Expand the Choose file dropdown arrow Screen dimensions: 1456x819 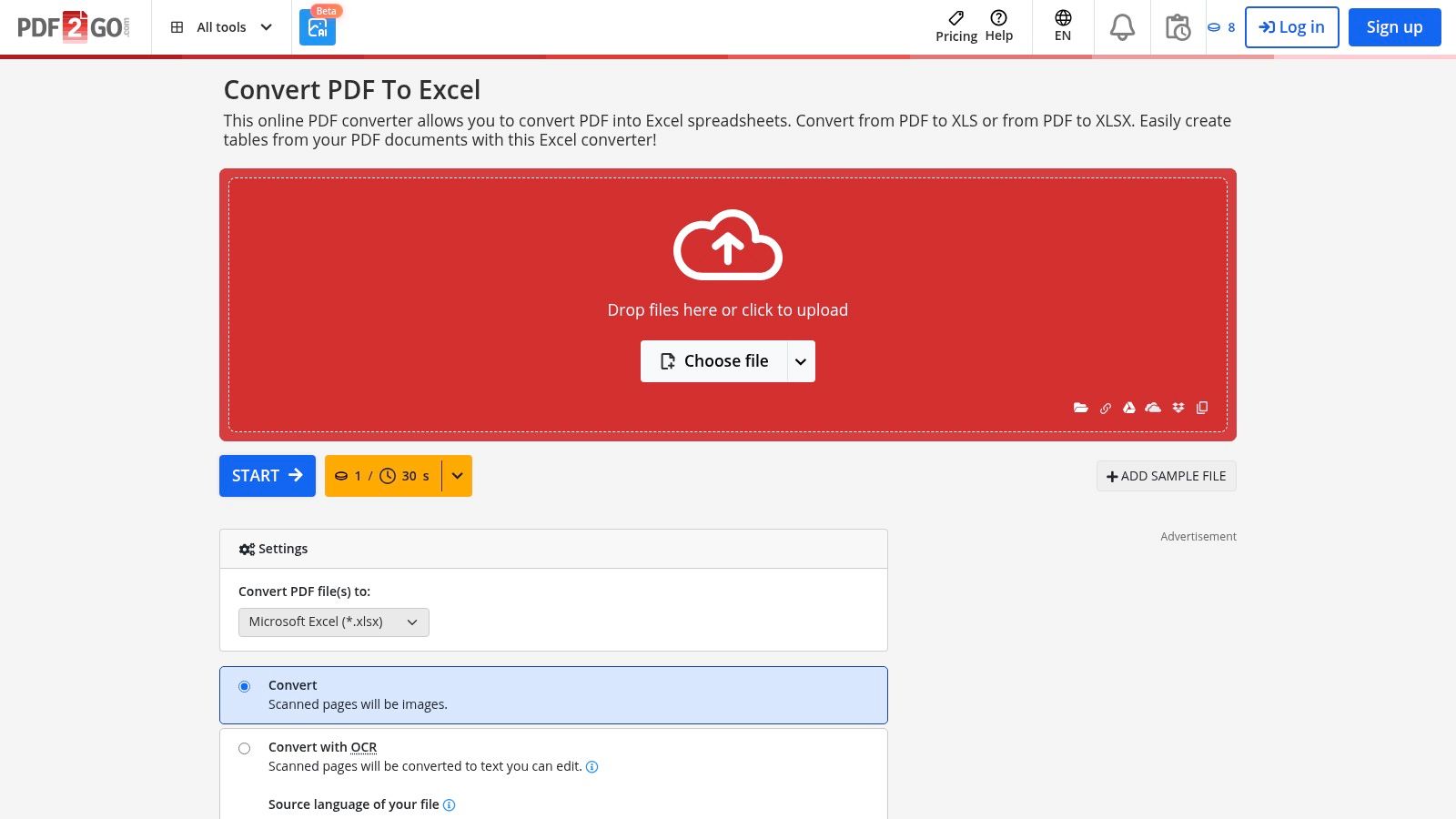click(x=801, y=361)
